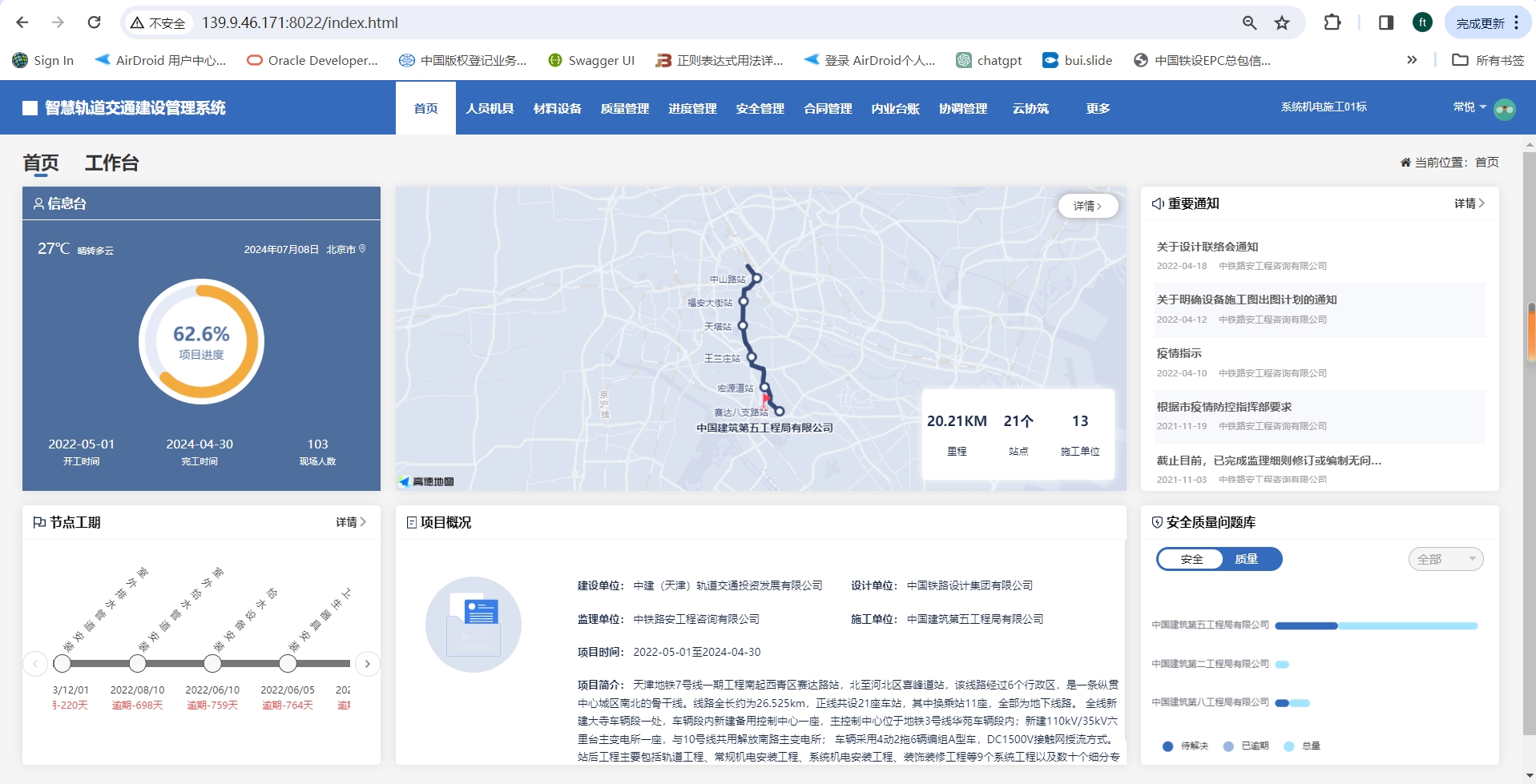
Task: Open the Sign In bookmark
Action: pos(43,60)
